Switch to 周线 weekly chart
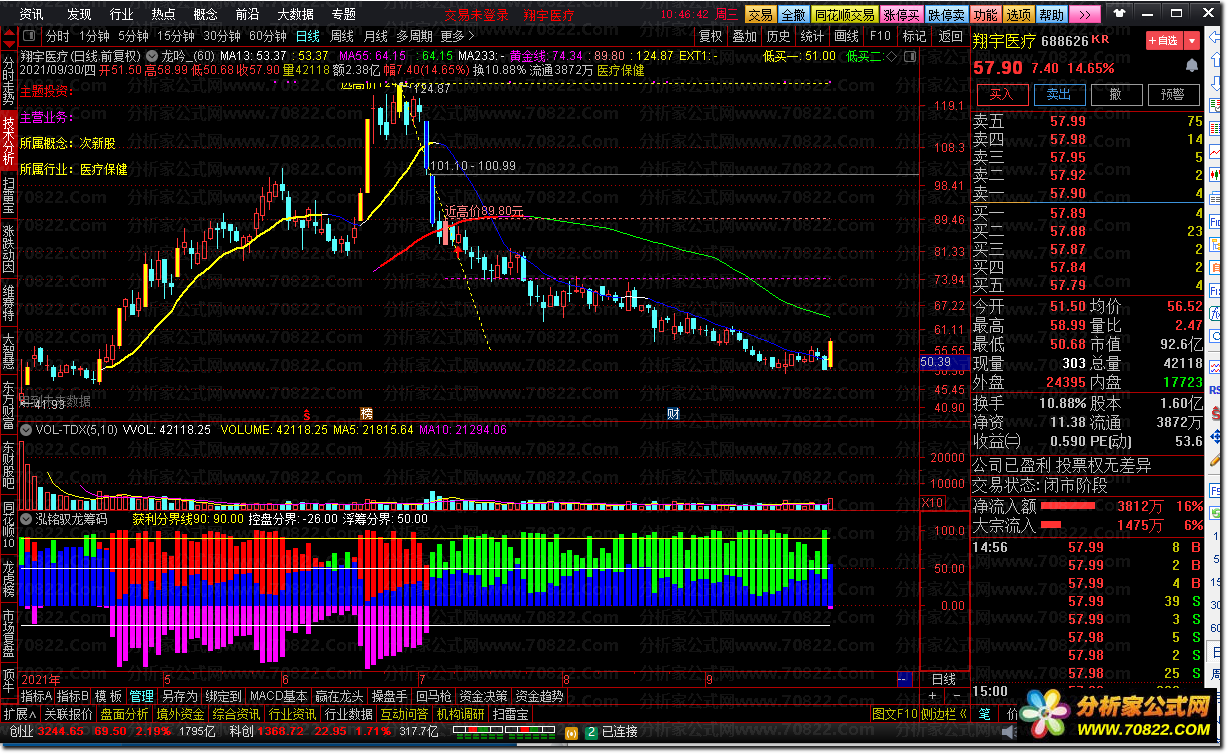The image size is (1229, 754). pos(342,36)
